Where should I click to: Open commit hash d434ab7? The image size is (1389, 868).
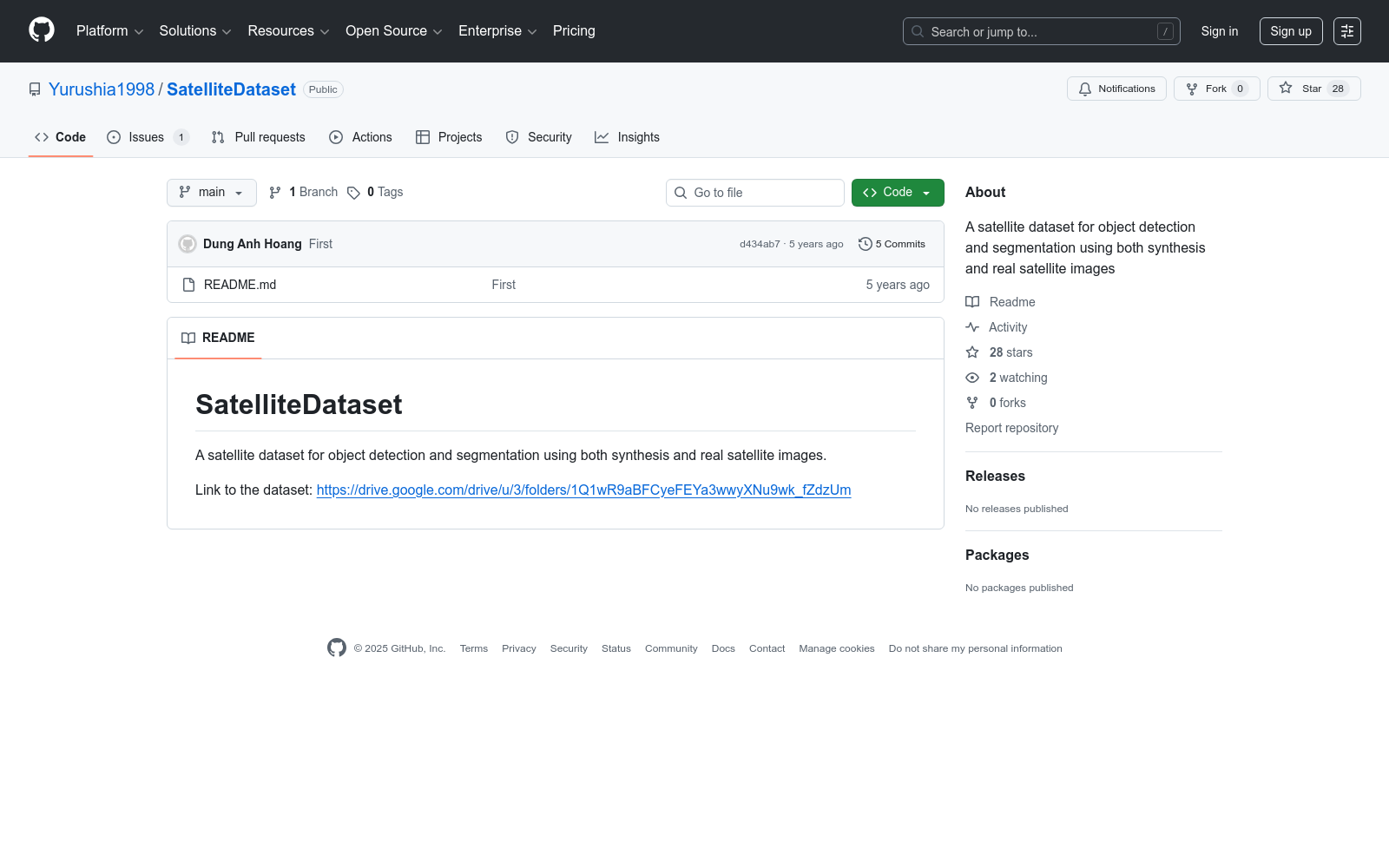coord(760,244)
